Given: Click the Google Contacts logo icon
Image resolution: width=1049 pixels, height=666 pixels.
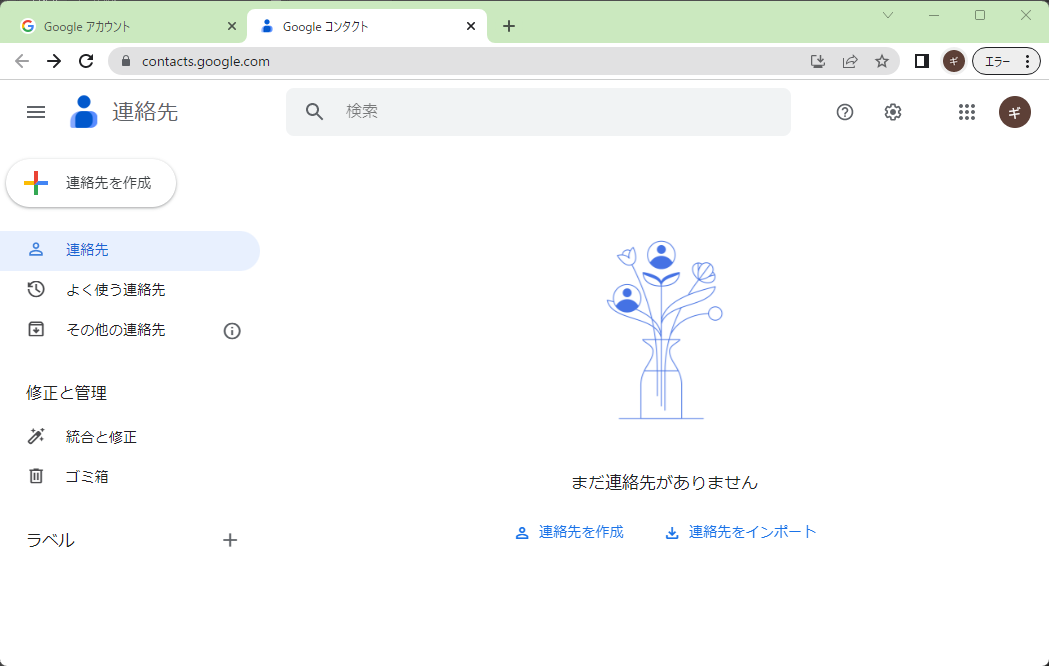Looking at the screenshot, I should click(84, 112).
